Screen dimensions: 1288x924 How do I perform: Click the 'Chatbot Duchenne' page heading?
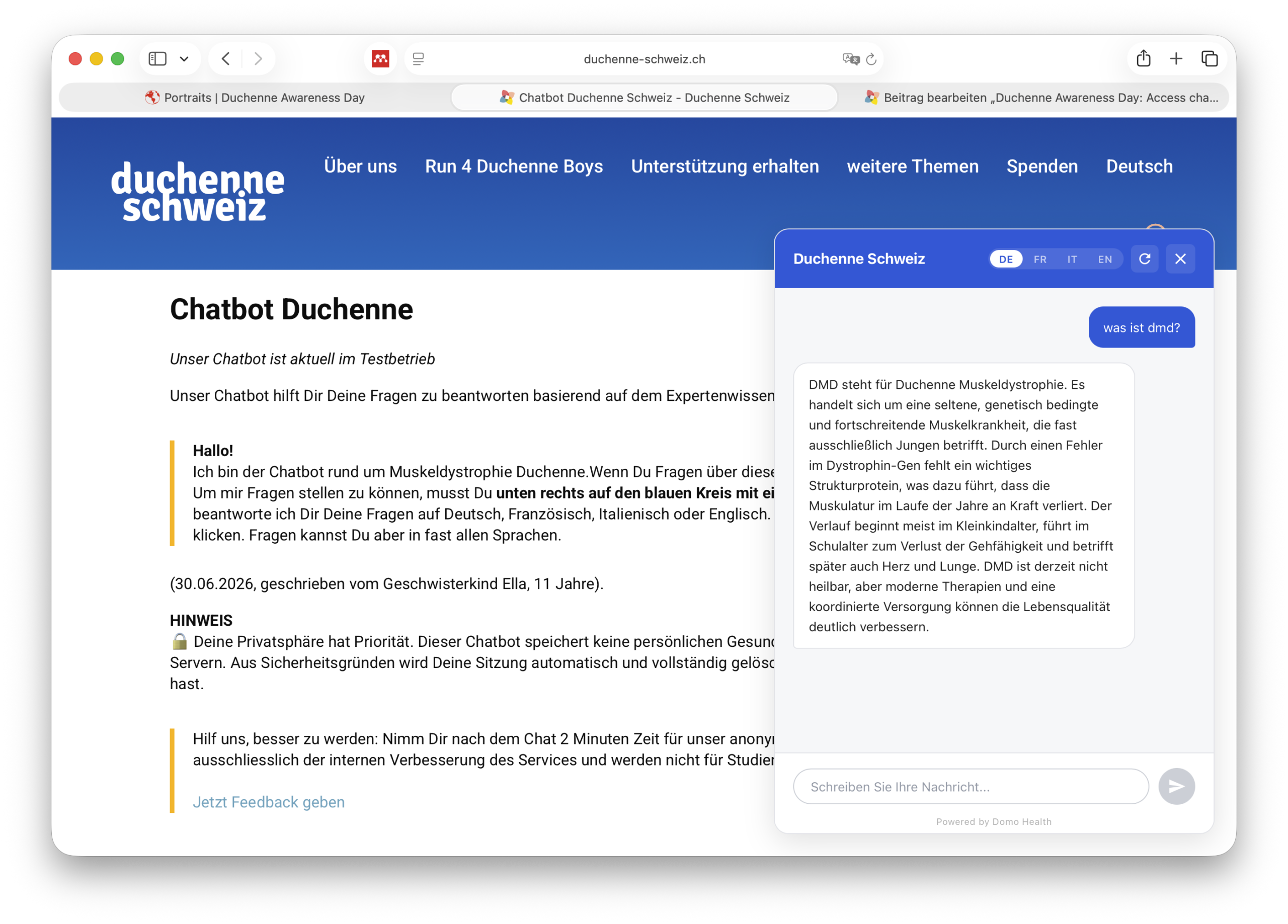pos(291,309)
